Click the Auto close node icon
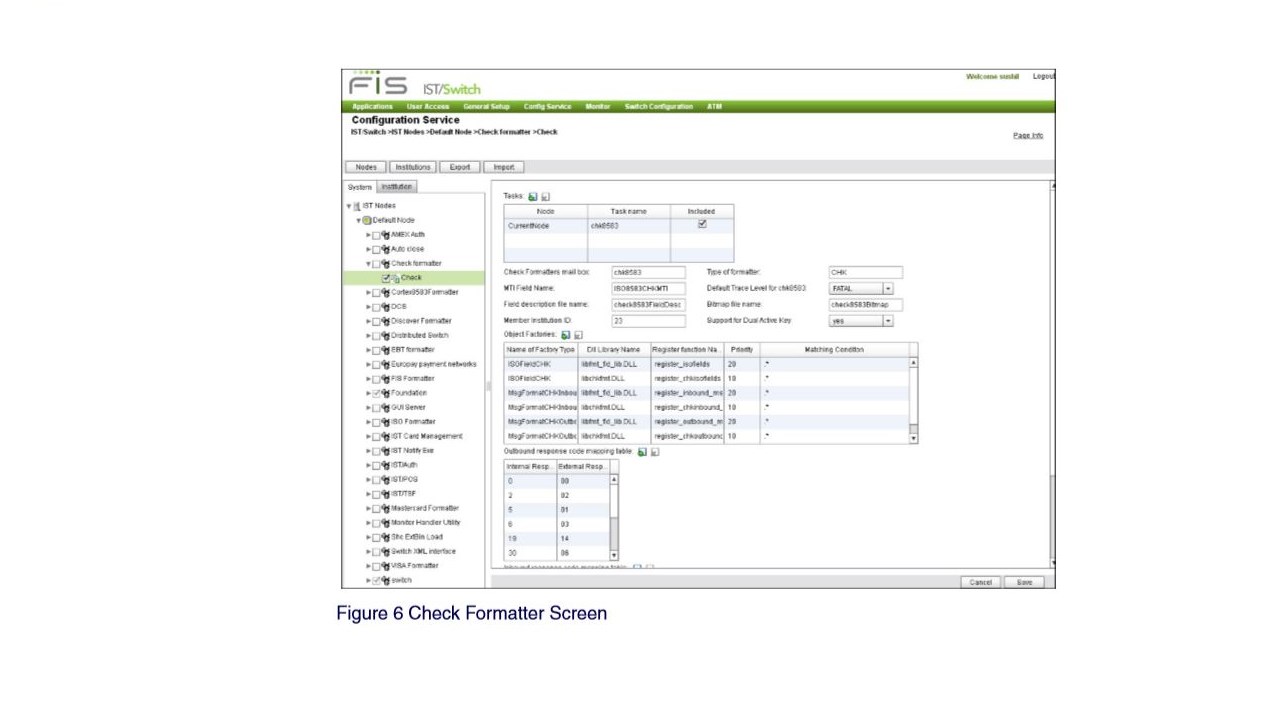Screen dimensions: 1280x720 386,249
